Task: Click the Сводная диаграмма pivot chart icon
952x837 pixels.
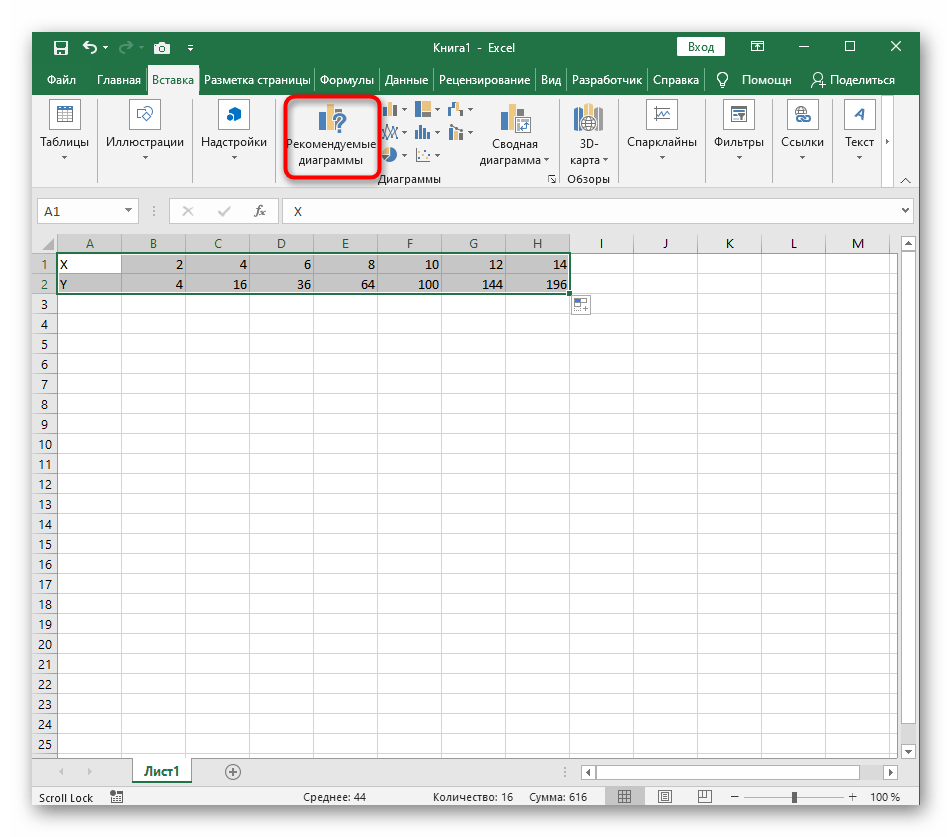Action: 515,119
